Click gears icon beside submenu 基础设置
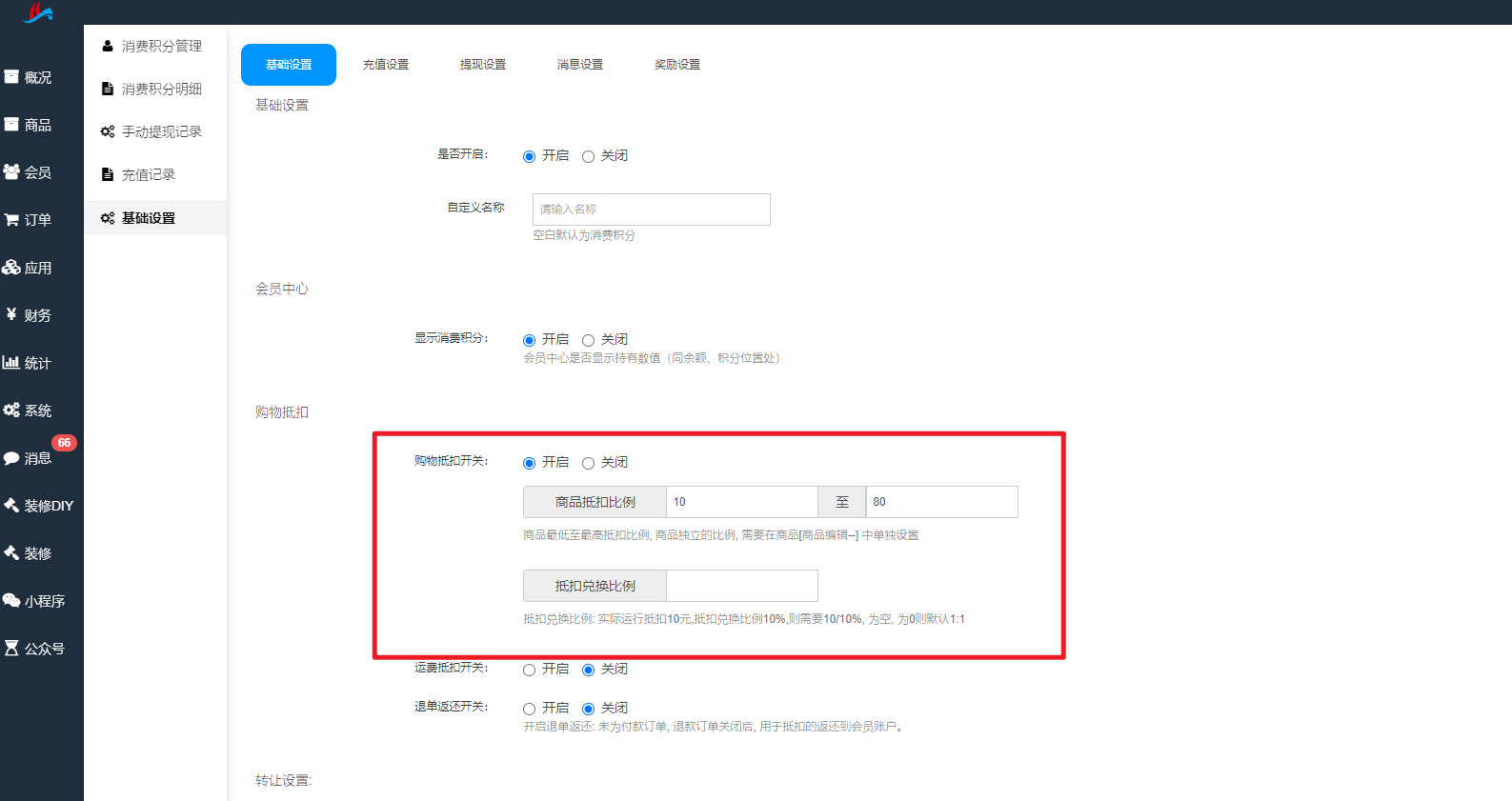Image resolution: width=1512 pixels, height=801 pixels. tap(108, 218)
